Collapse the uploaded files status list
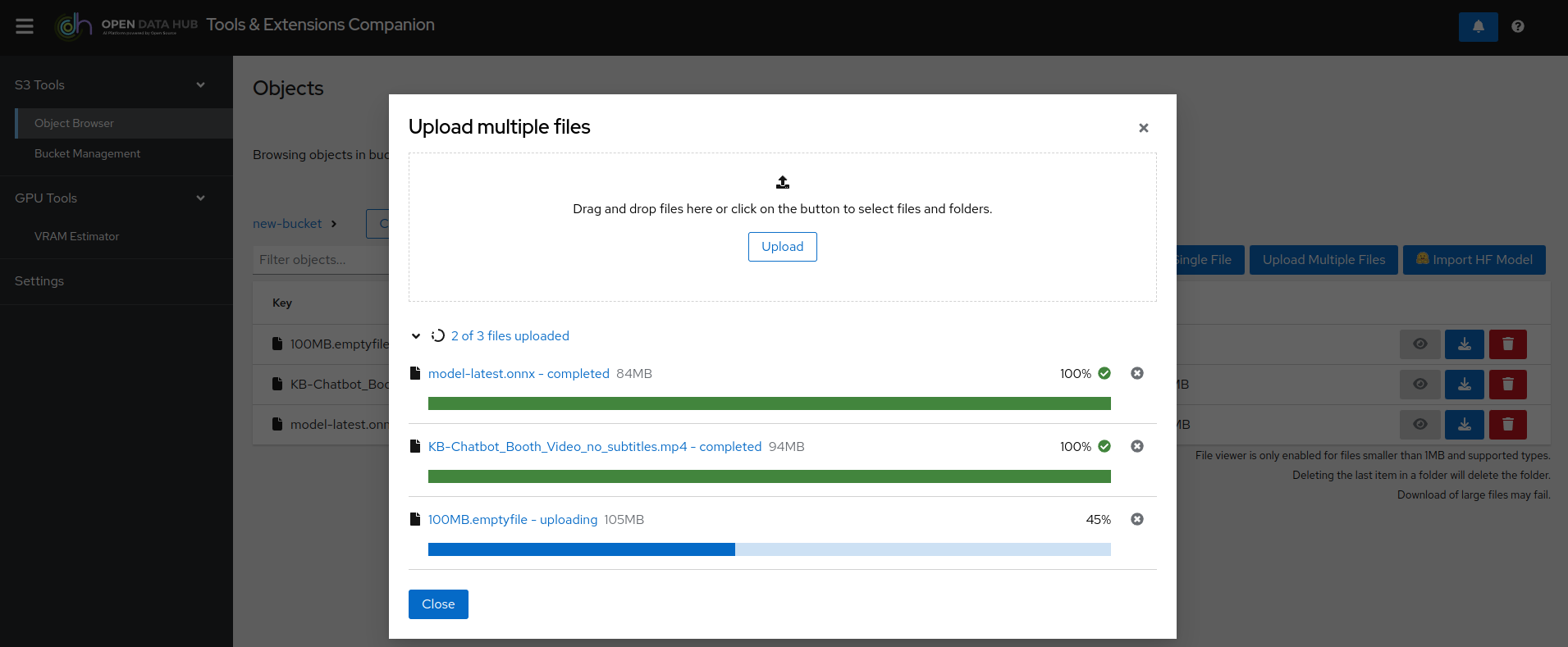 pyautogui.click(x=416, y=336)
